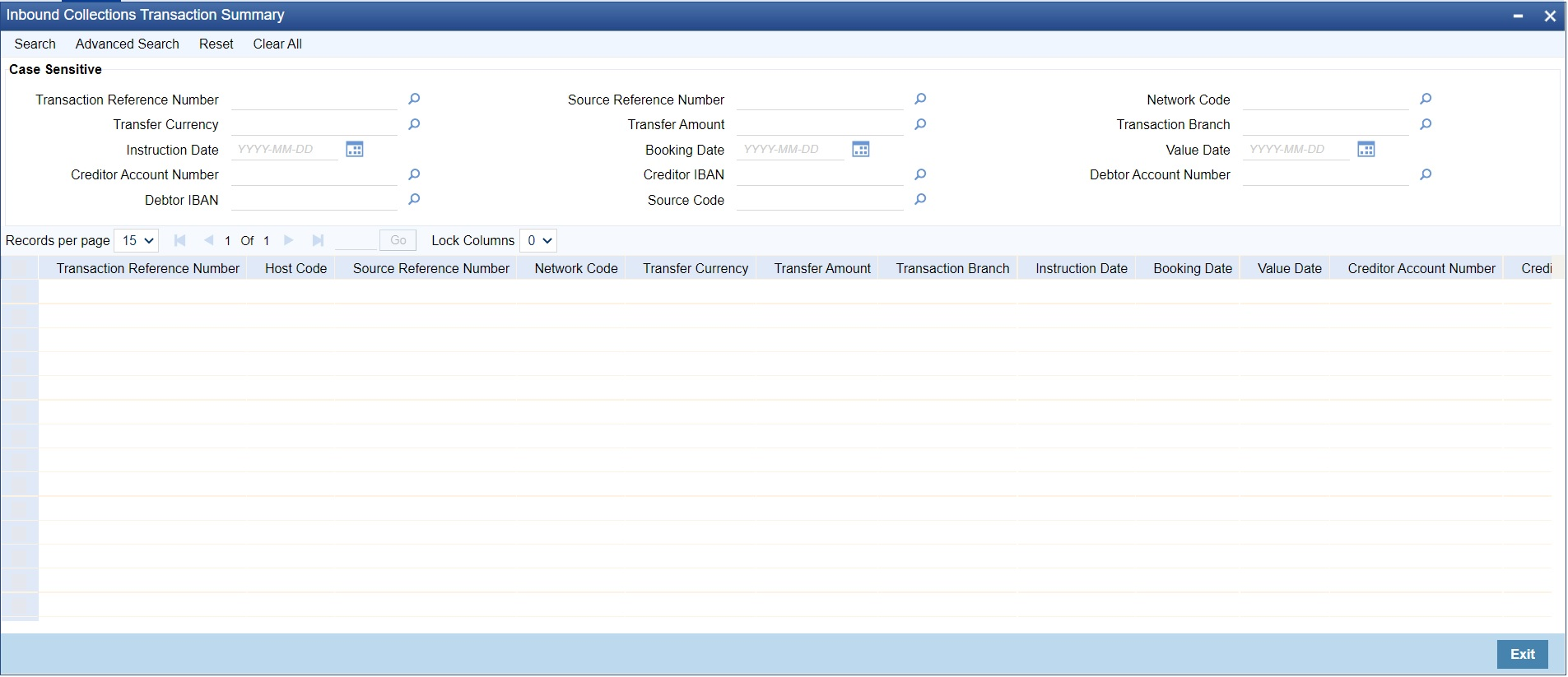The image size is (1568, 677).
Task: Open calendar for Instruction Date
Action: click(355, 149)
